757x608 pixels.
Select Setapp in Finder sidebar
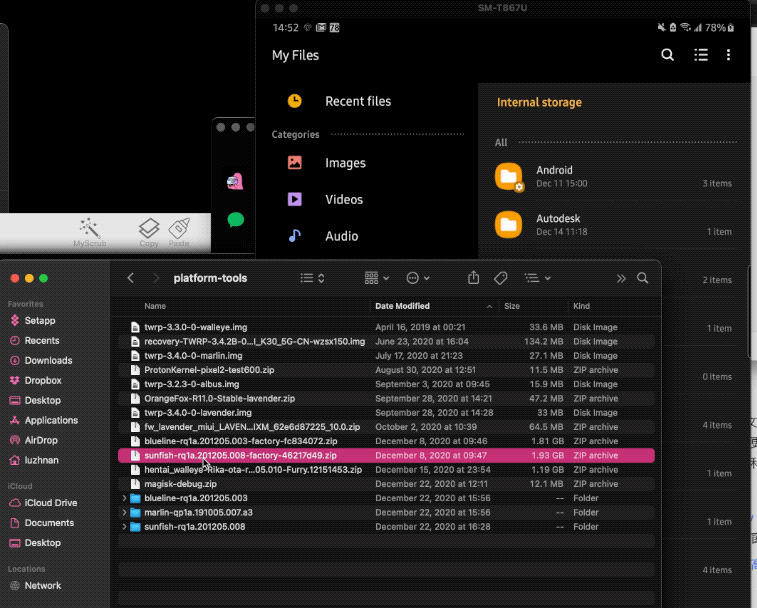[32, 321]
